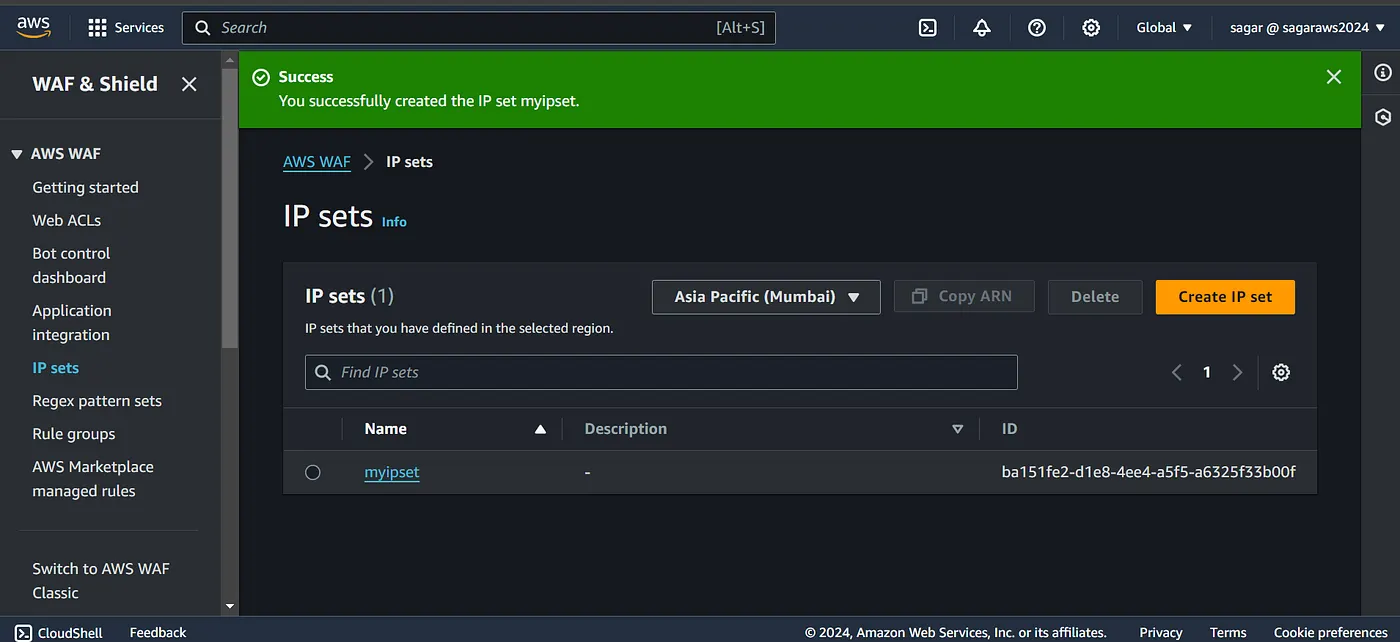This screenshot has width=1400, height=642.
Task: Open the Privacy footer link
Action: coord(1161,632)
